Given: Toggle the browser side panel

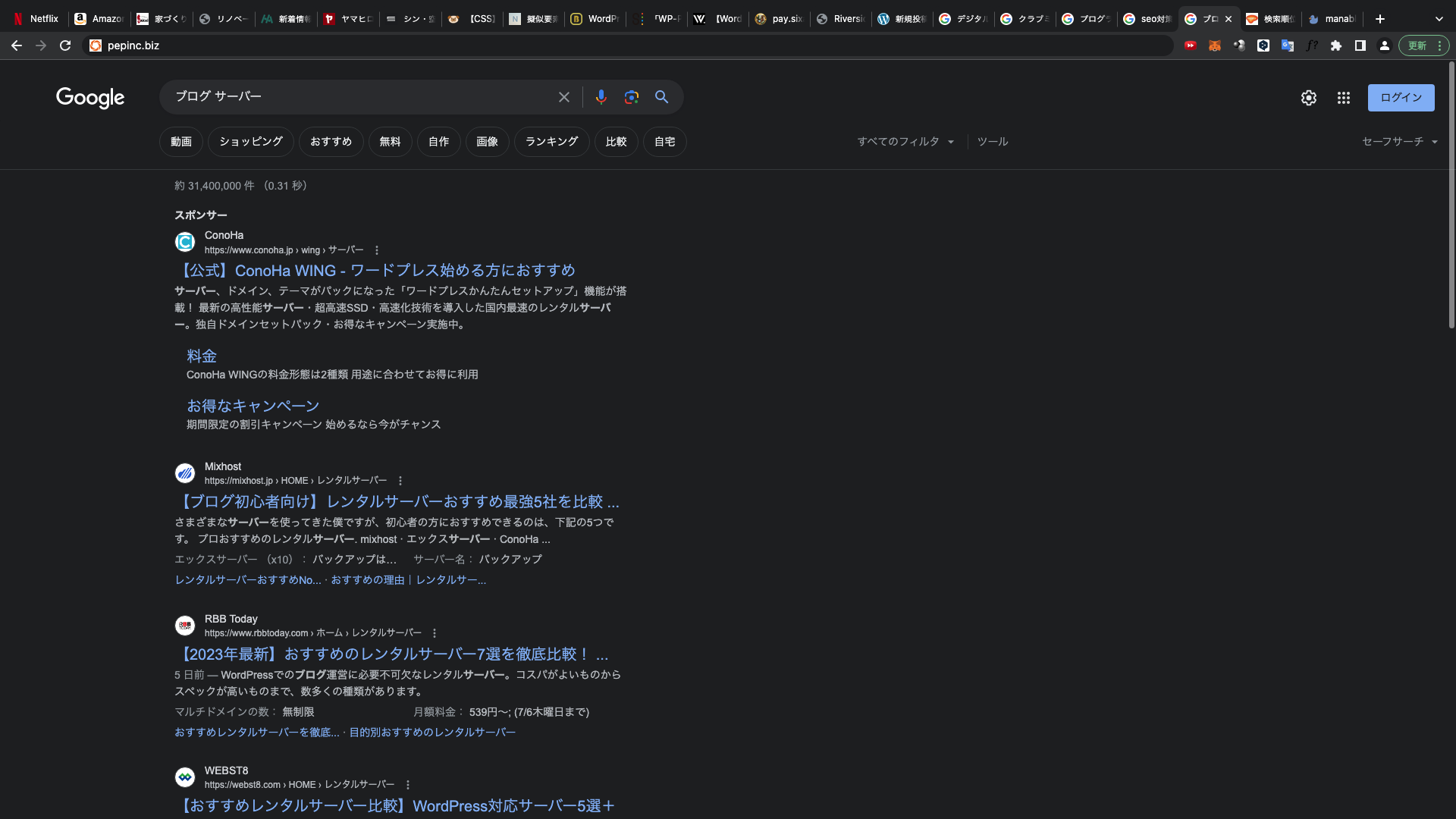Looking at the screenshot, I should pyautogui.click(x=1360, y=45).
